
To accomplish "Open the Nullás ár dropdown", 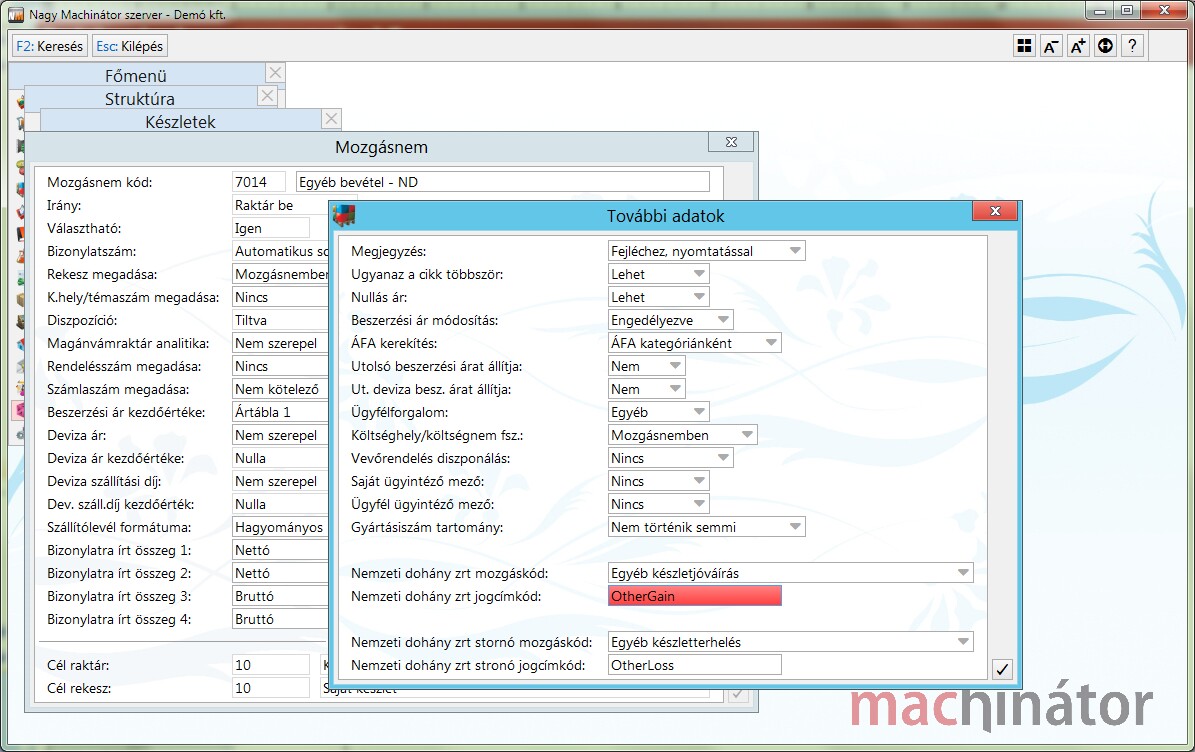I will click(x=658, y=297).
